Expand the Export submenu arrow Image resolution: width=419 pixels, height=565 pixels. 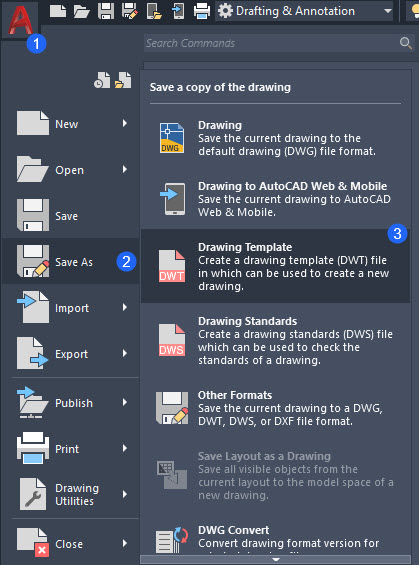125,353
